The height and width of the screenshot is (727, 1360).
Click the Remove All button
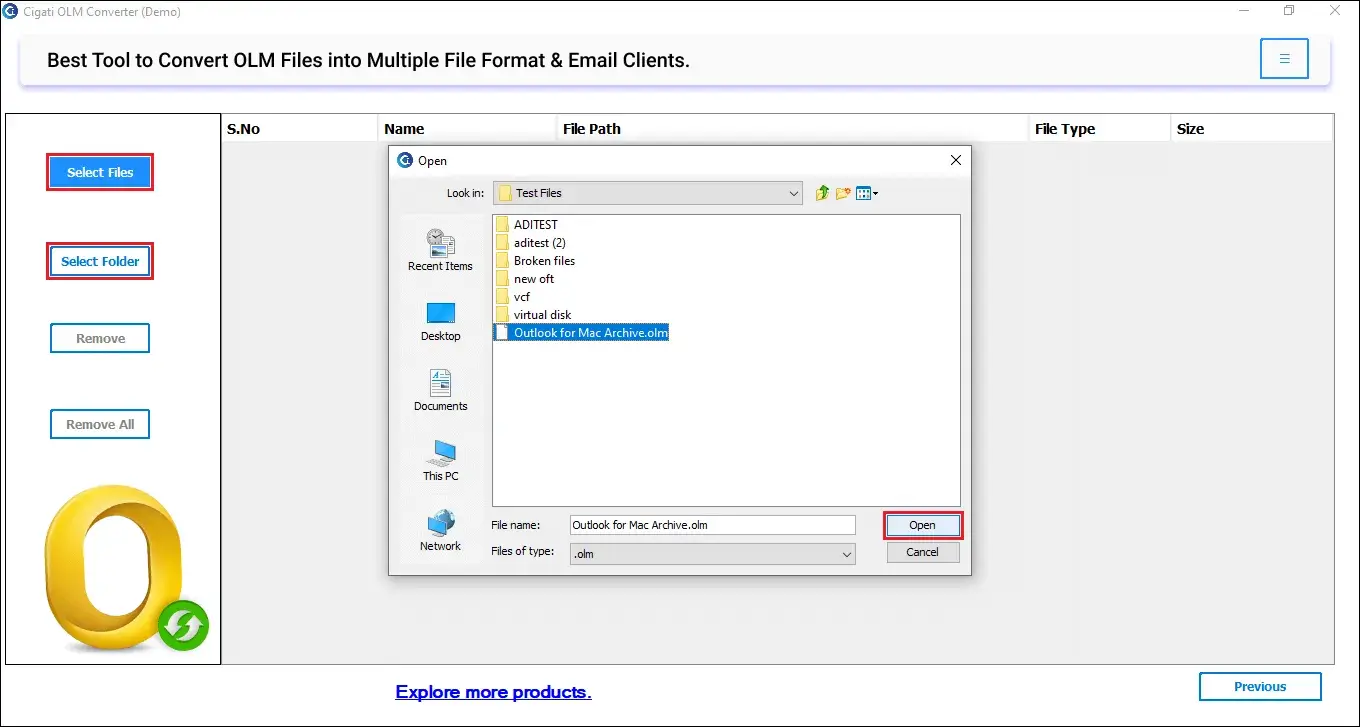point(100,424)
